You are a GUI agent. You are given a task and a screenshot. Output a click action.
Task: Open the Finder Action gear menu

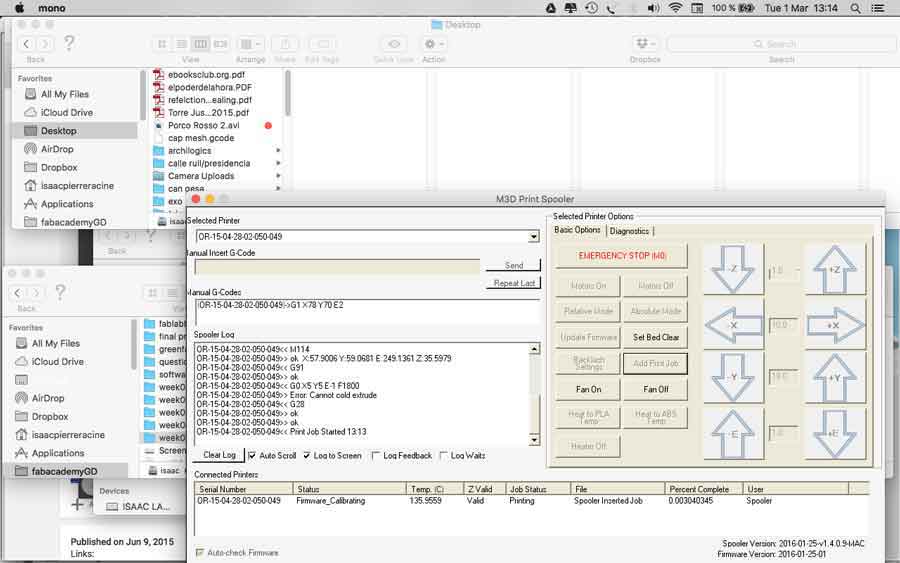[433, 44]
